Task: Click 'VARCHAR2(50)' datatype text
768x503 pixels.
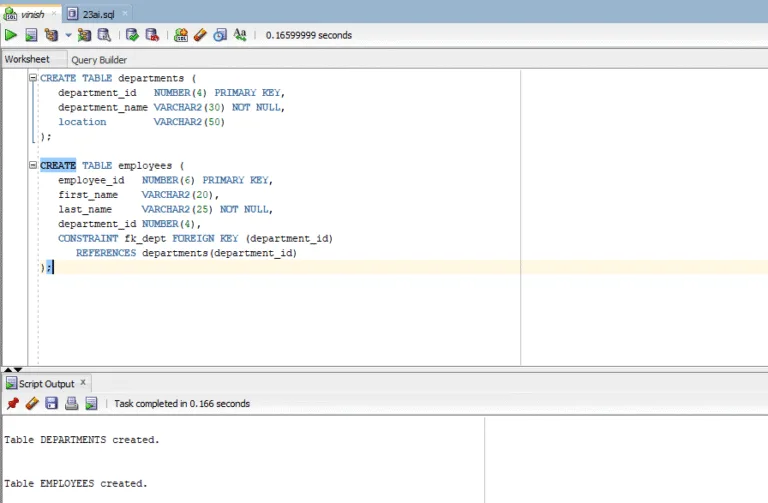Action: coord(189,122)
